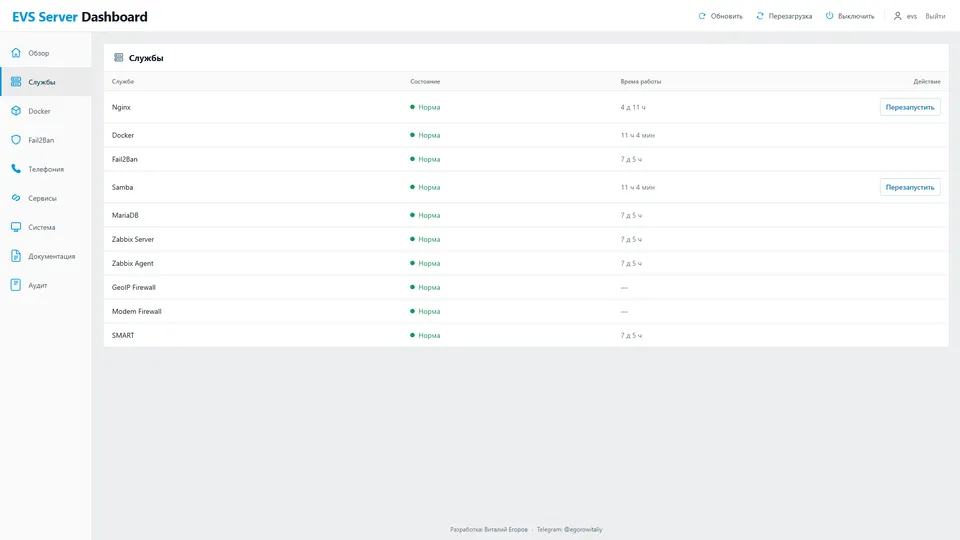Click the Nginx uptime 4 д 11 ч
Viewport: 960px width, 540px height.
click(x=632, y=107)
